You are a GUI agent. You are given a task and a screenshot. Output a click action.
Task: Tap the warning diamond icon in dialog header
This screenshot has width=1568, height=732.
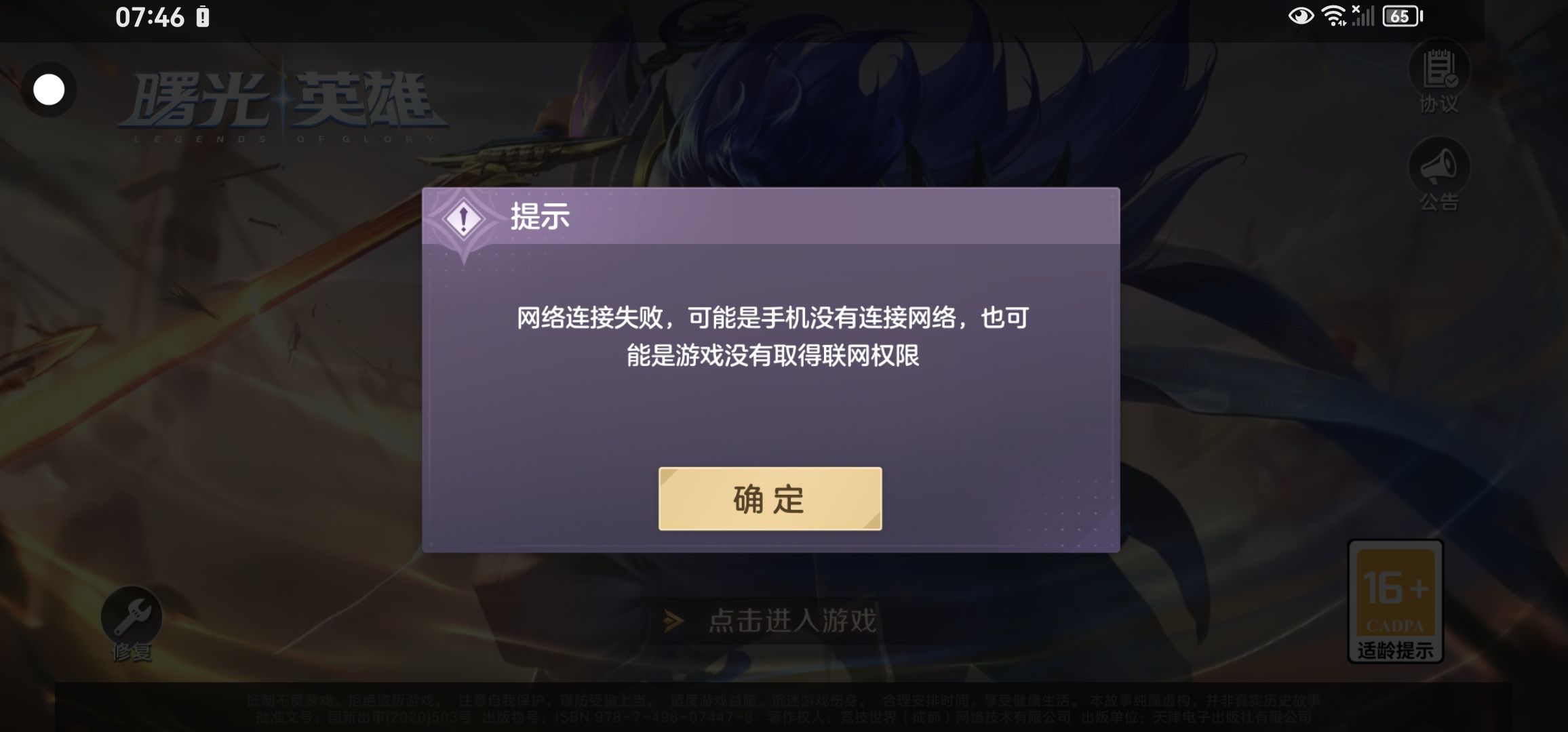click(x=463, y=220)
